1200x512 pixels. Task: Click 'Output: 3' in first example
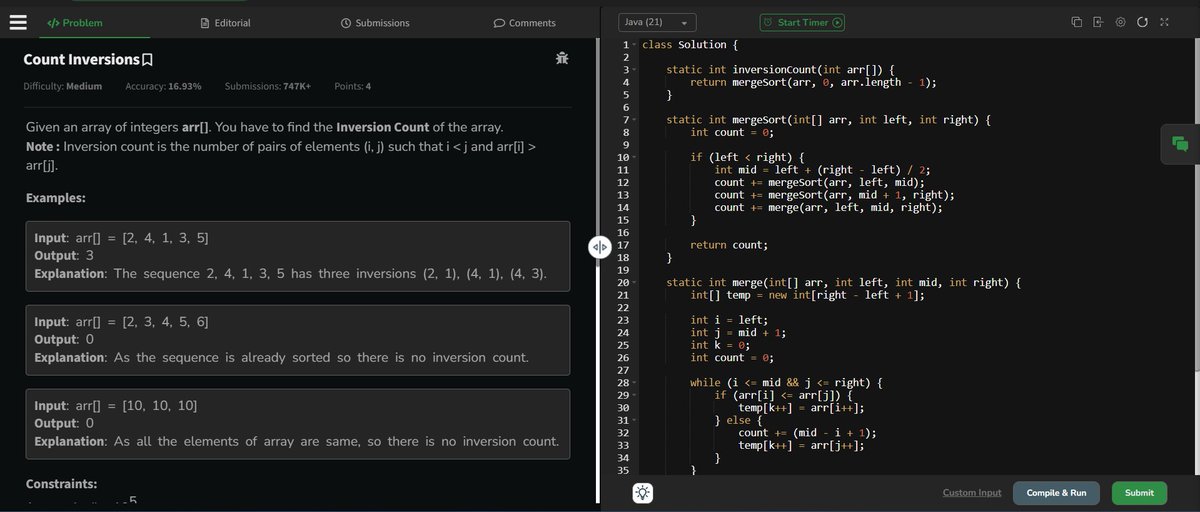64,255
